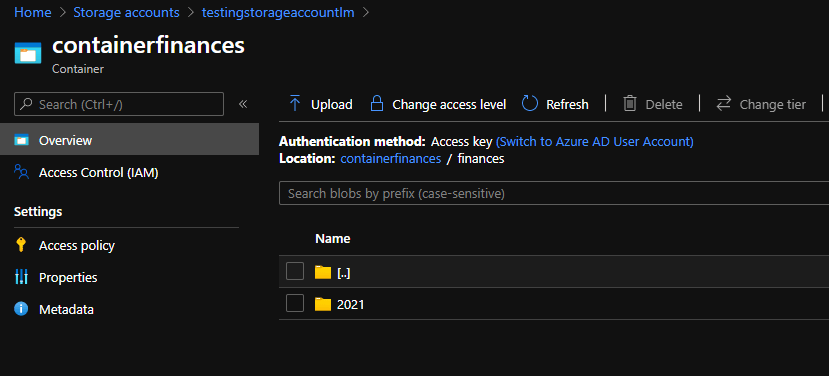
Task: Click the 'finances' path text
Action: click(x=481, y=158)
